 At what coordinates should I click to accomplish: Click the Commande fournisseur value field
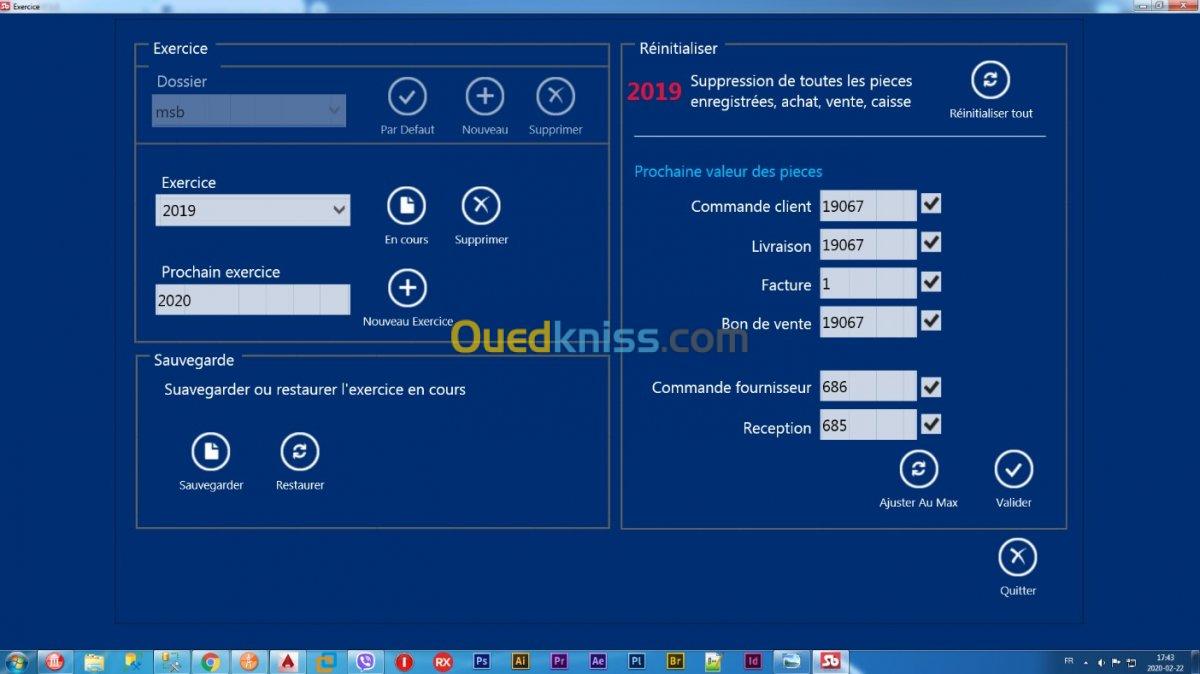tap(868, 386)
